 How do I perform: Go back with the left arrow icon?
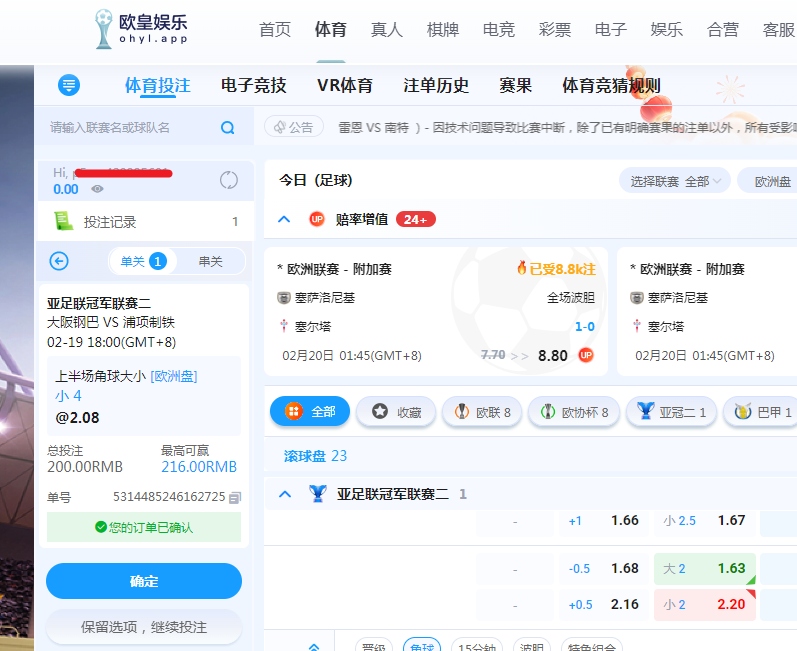[x=59, y=261]
